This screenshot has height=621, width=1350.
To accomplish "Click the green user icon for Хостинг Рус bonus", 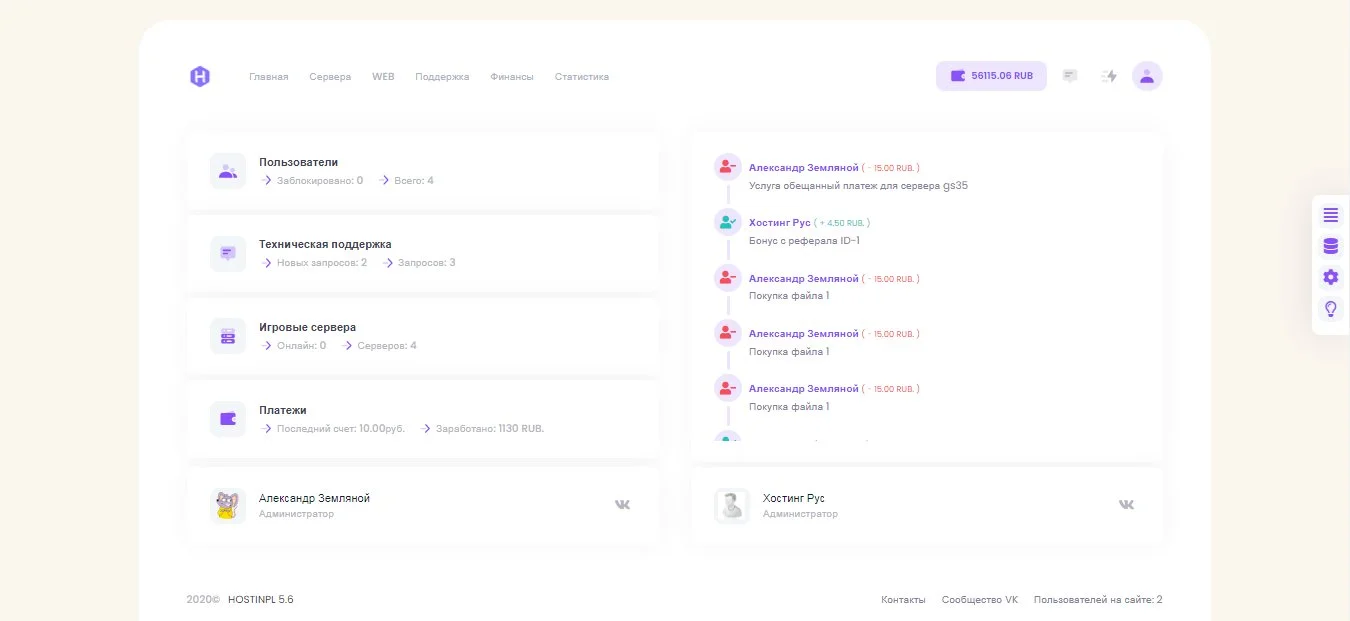I will coord(727,222).
